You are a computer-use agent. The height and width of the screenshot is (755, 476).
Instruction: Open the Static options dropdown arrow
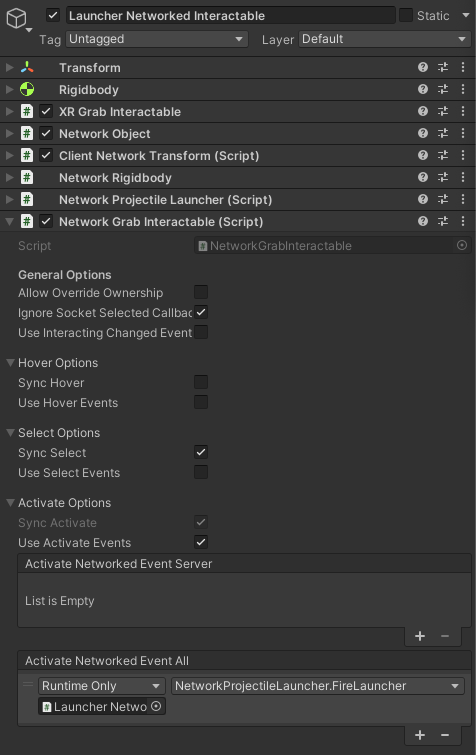465,15
